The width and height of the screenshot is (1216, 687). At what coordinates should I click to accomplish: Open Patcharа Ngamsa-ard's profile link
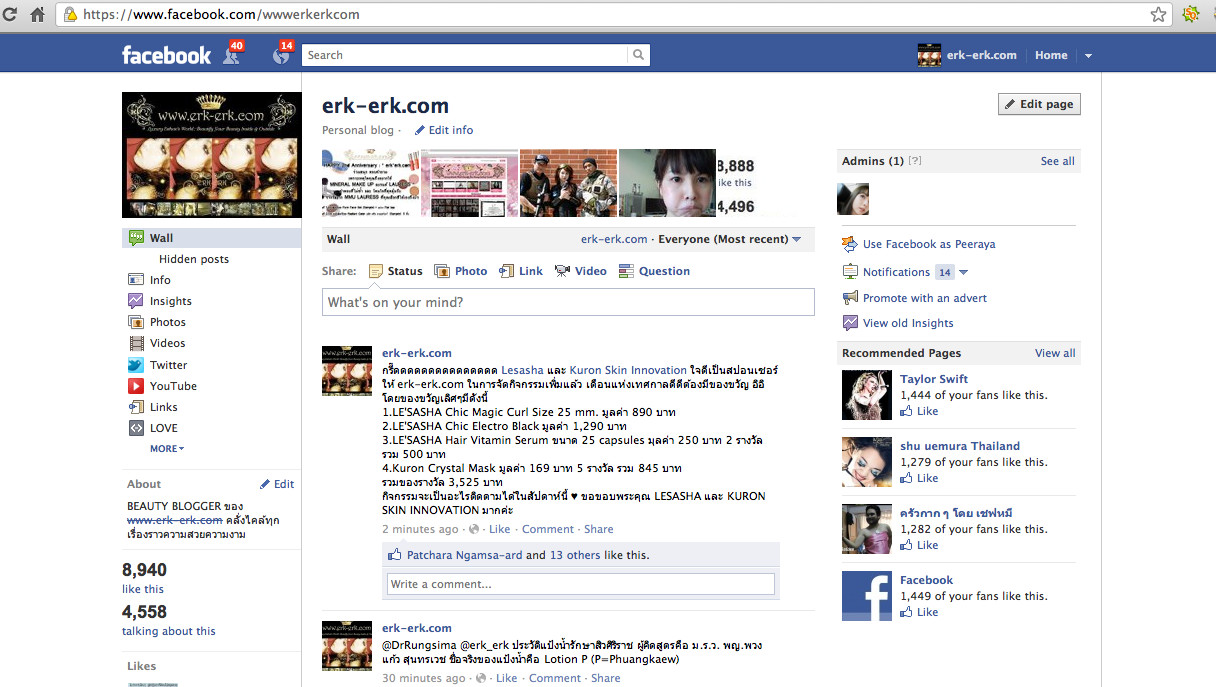coord(464,555)
